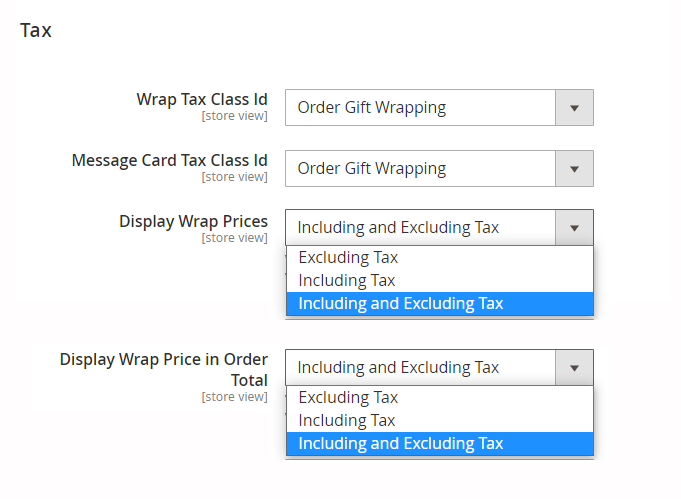
Task: Select Including Tax in the Order Total list
Action: click(347, 420)
